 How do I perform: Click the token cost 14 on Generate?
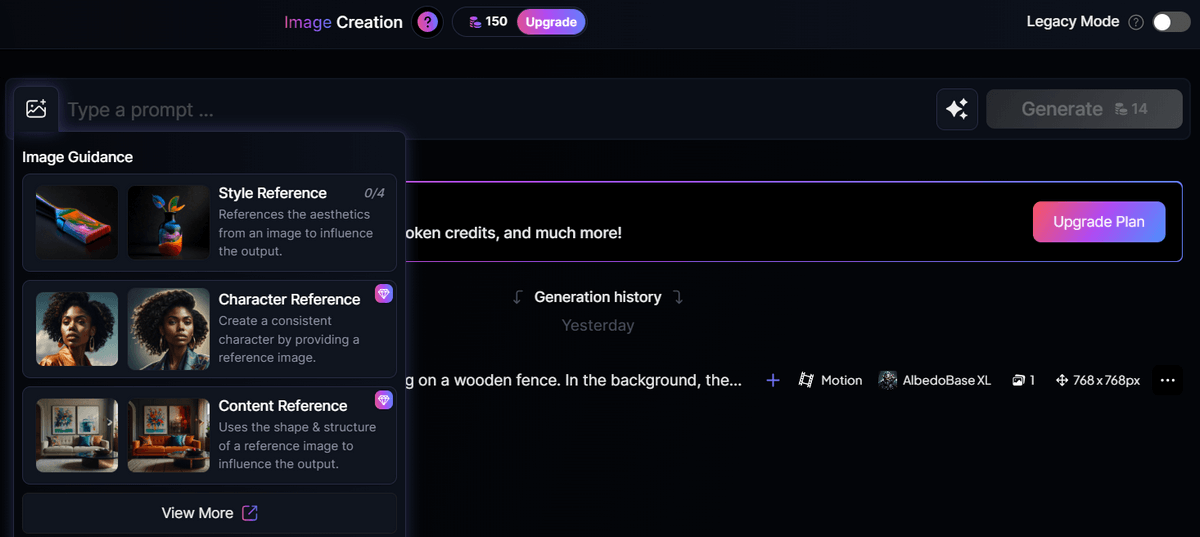coord(1131,109)
